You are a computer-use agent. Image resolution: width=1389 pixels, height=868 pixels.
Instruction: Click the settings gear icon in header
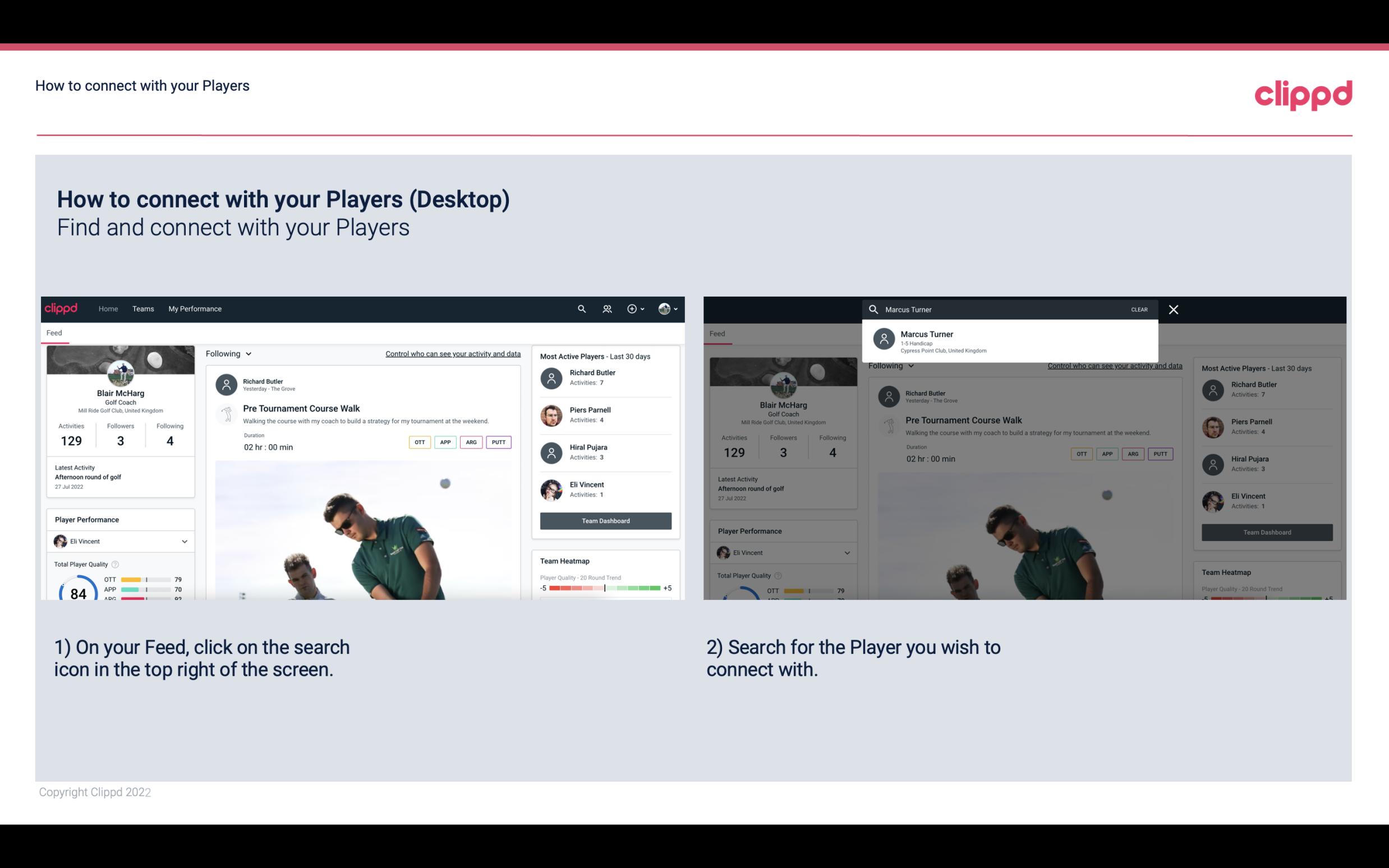click(x=632, y=308)
